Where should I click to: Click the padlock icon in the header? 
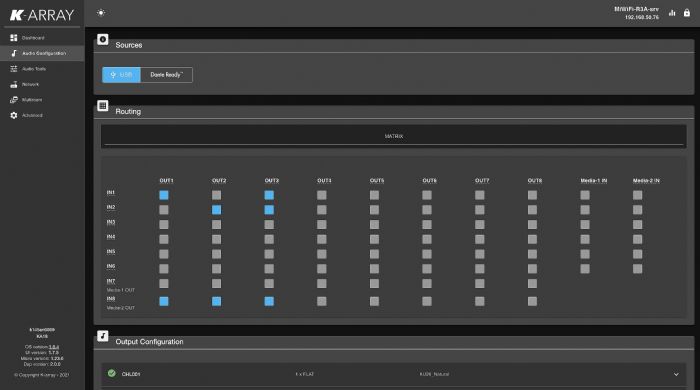(687, 13)
